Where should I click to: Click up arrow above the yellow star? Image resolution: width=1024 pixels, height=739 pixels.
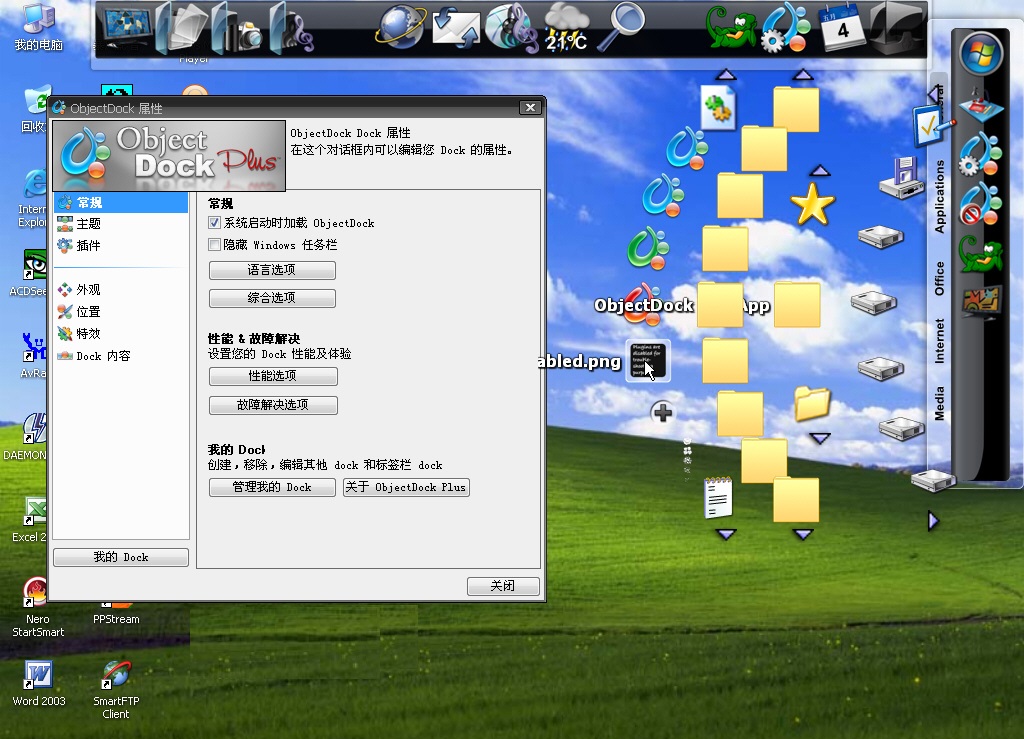(x=819, y=171)
